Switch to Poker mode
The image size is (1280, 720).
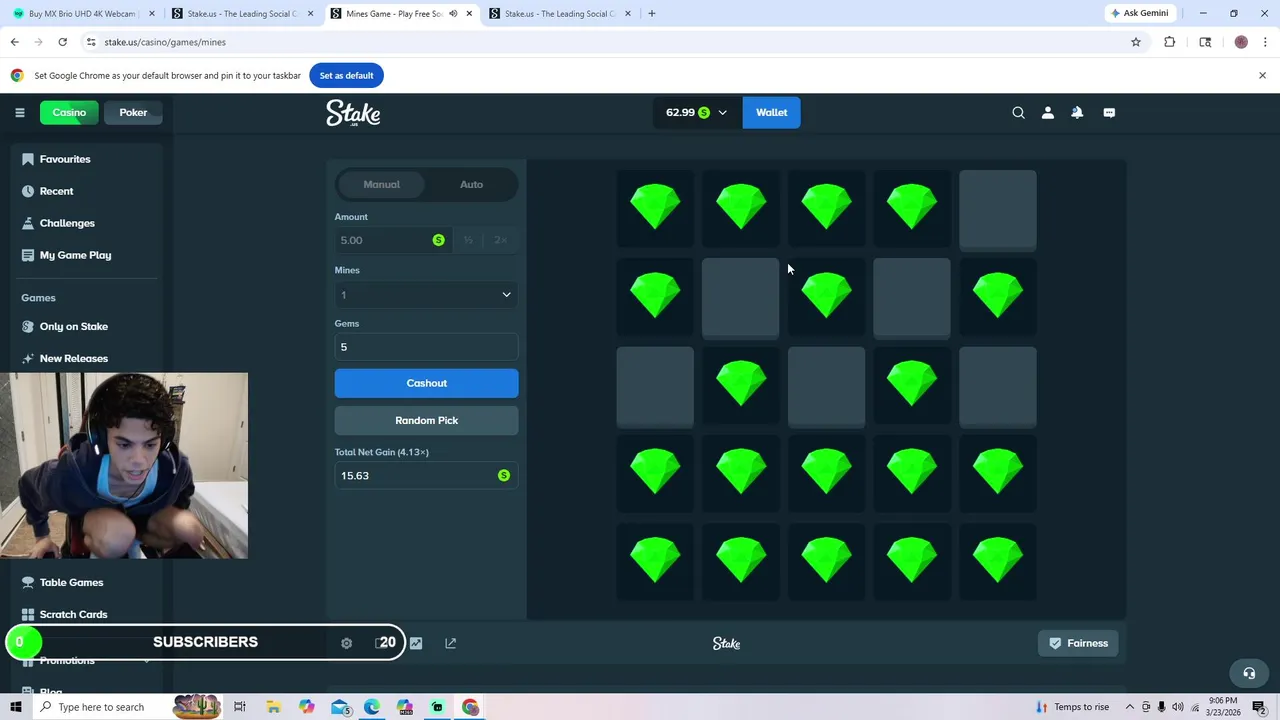(133, 112)
